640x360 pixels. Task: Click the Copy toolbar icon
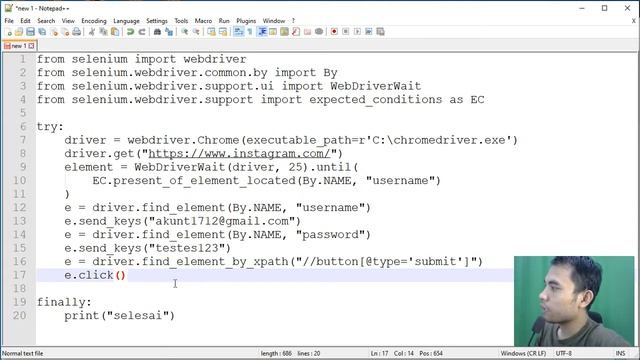[103, 32]
